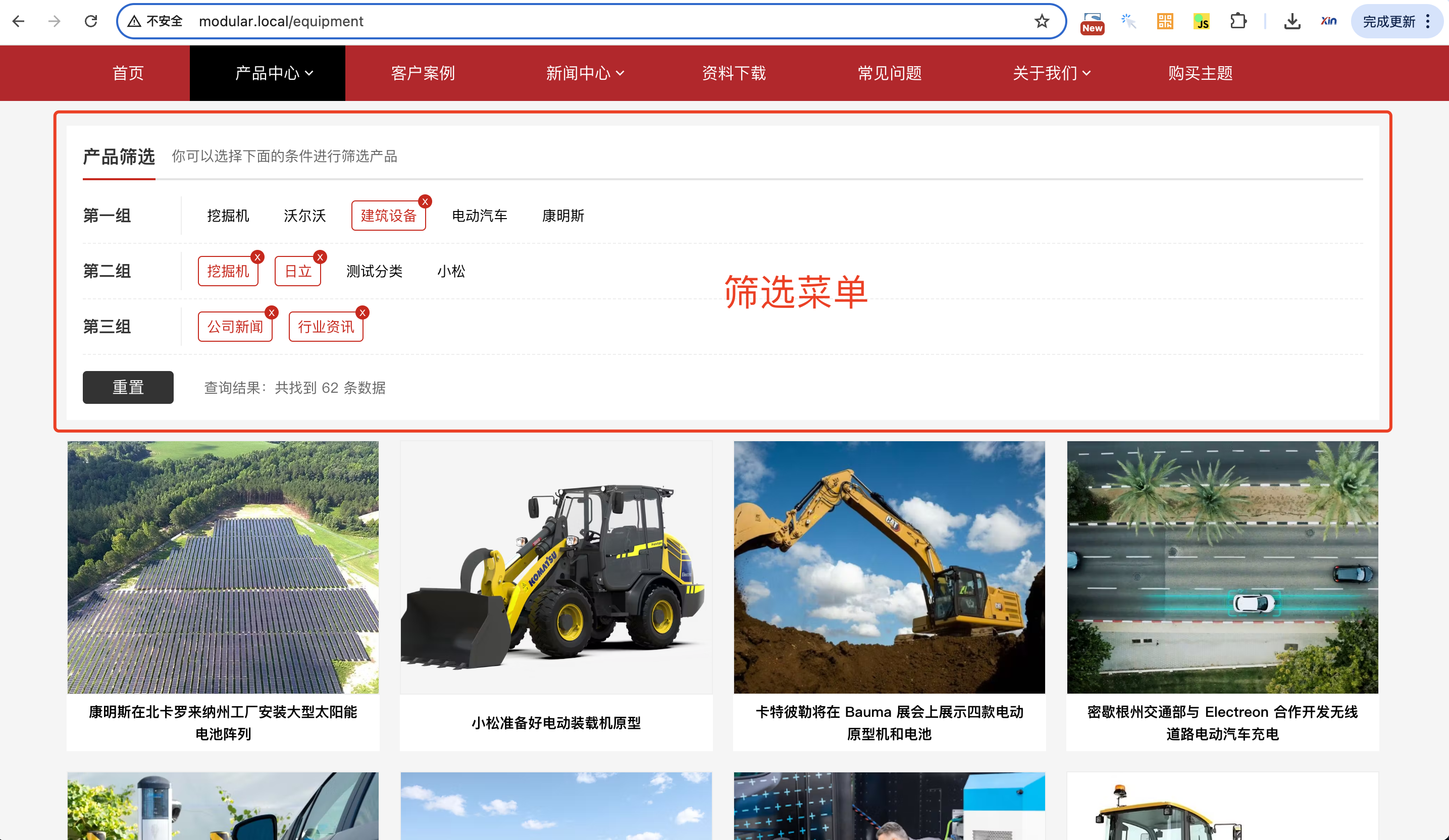Click the browser back arrow
This screenshot has height=840, width=1449.
click(18, 21)
